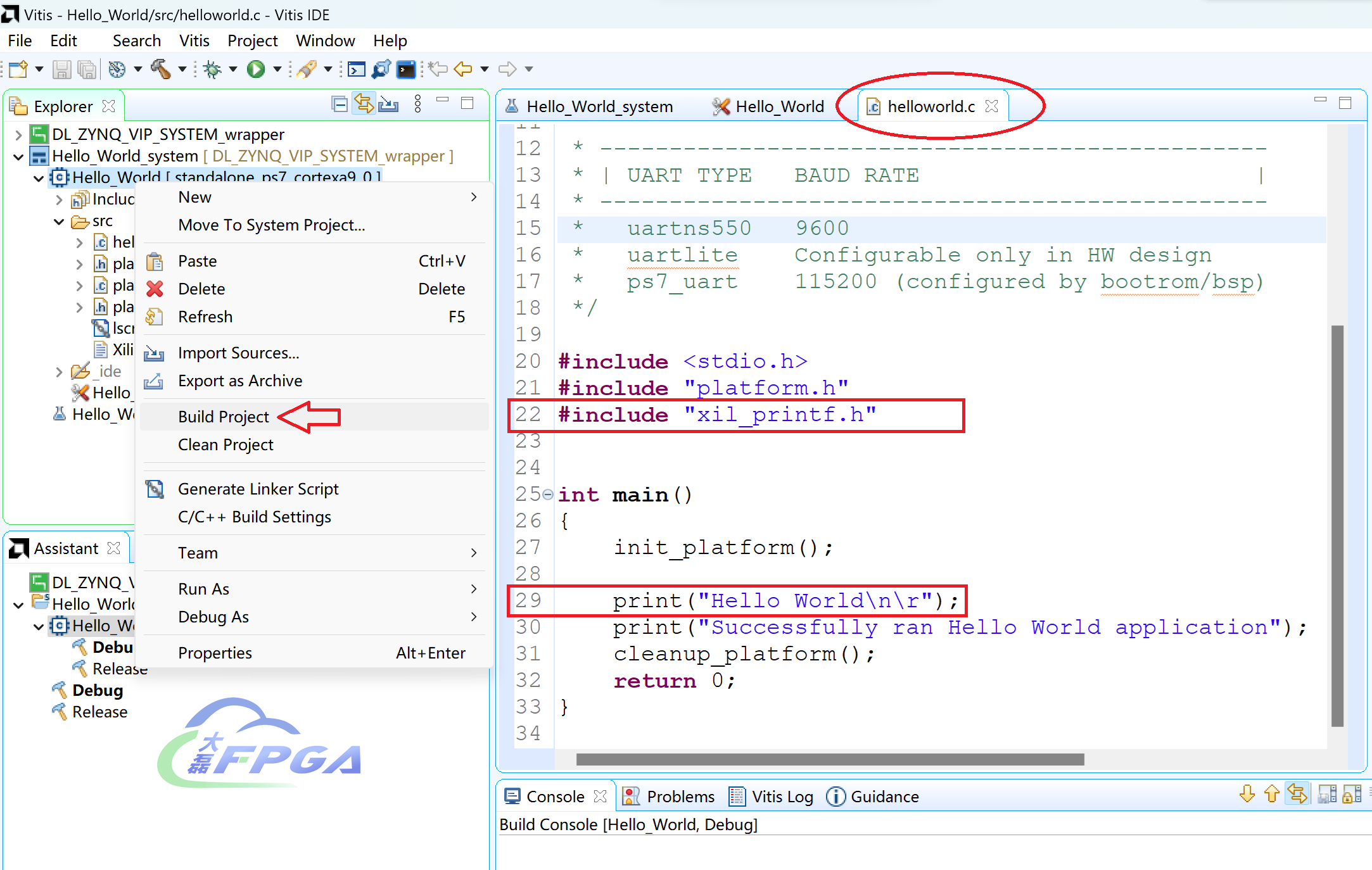This screenshot has height=870, width=1372.
Task: Collapse Hello_World_system node in Explorer
Action: pos(18,156)
